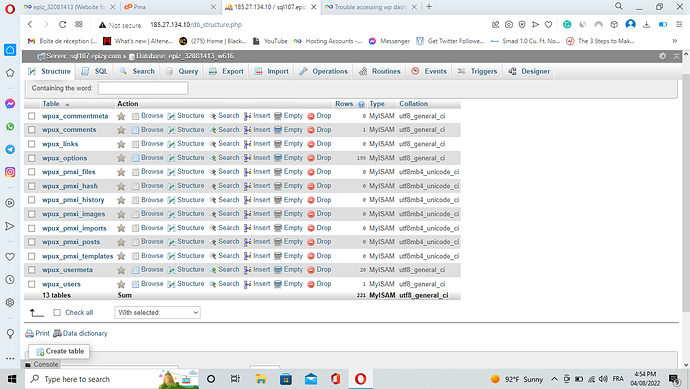Click the Containing the word input
Screen dimensions: 690x389
(143, 88)
